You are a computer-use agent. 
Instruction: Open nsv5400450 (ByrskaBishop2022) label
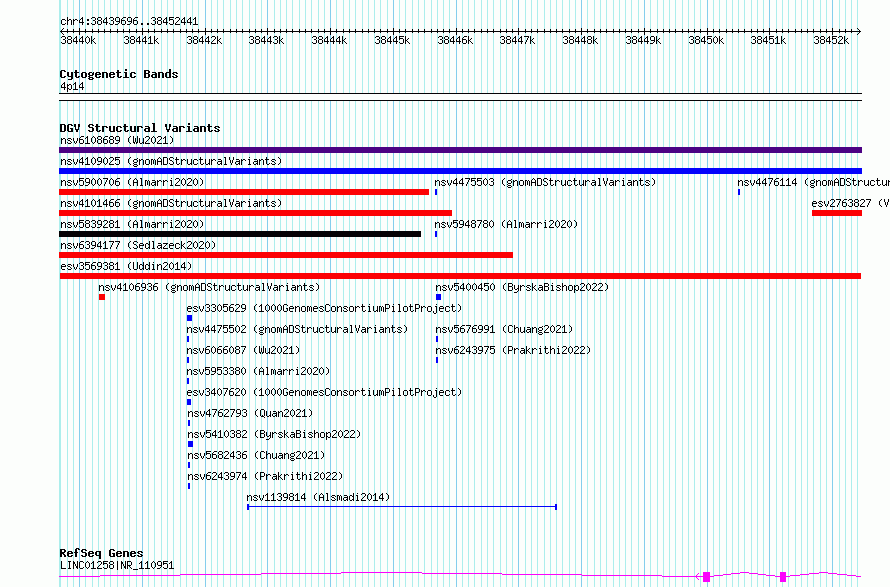click(x=522, y=287)
